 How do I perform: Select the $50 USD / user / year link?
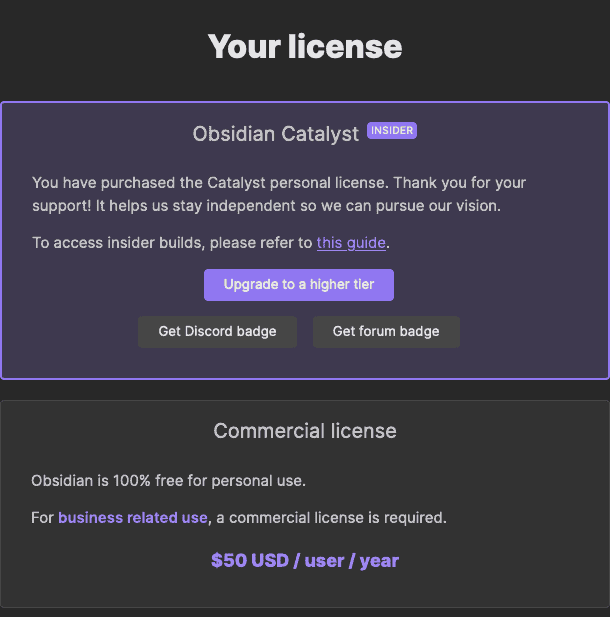click(x=304, y=560)
